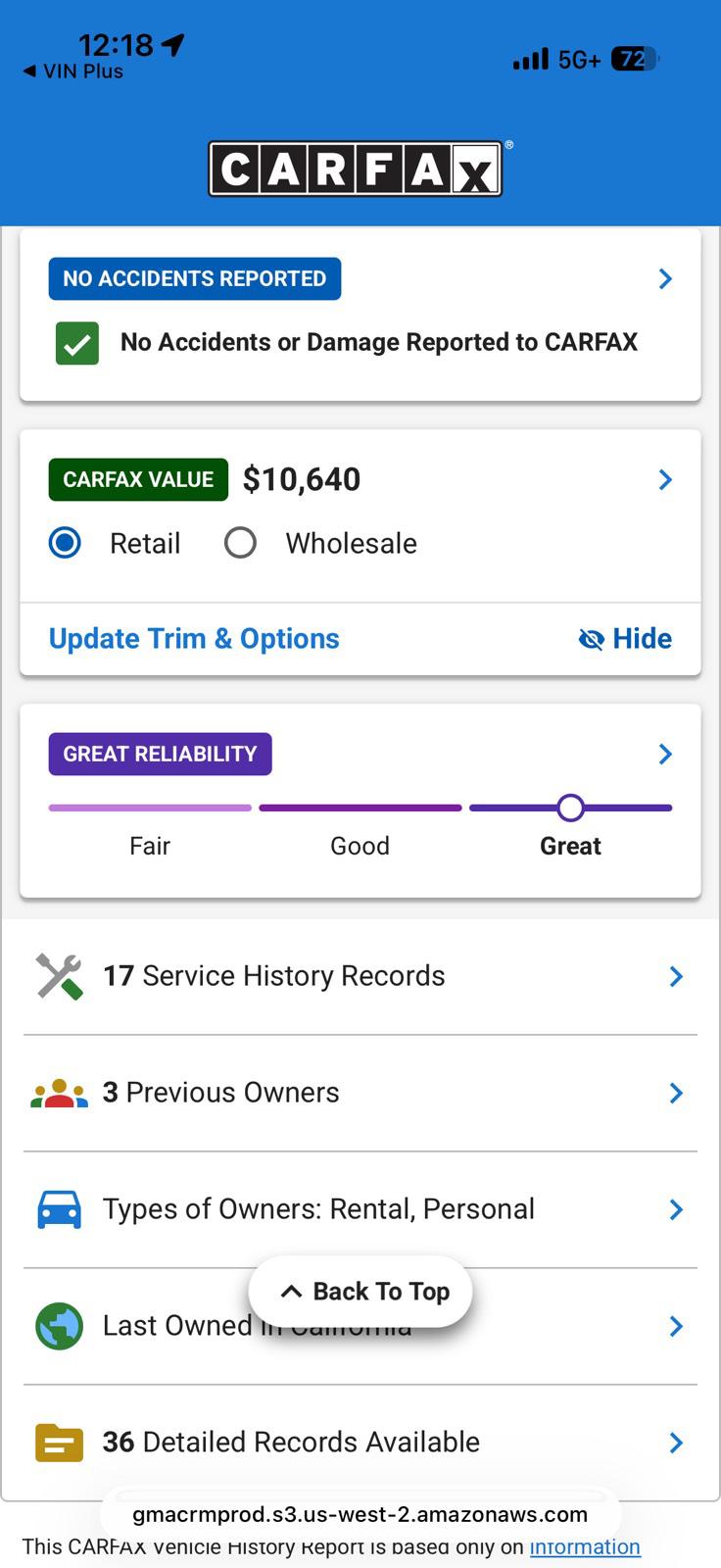The width and height of the screenshot is (721, 1568).
Task: Click the wrench and screwdriver service icon
Action: pyautogui.click(x=59, y=976)
